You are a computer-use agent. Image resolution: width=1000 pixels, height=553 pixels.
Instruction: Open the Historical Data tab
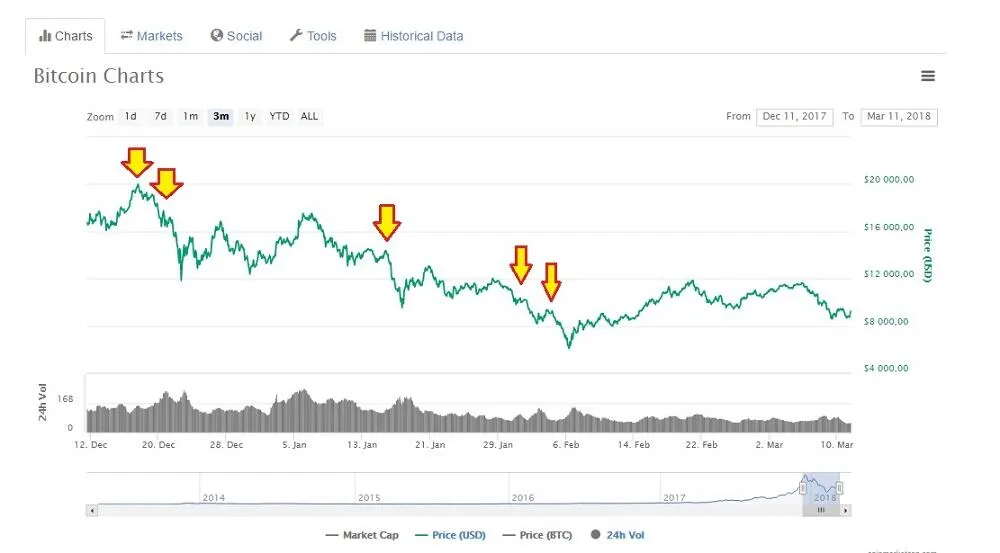tap(413, 36)
